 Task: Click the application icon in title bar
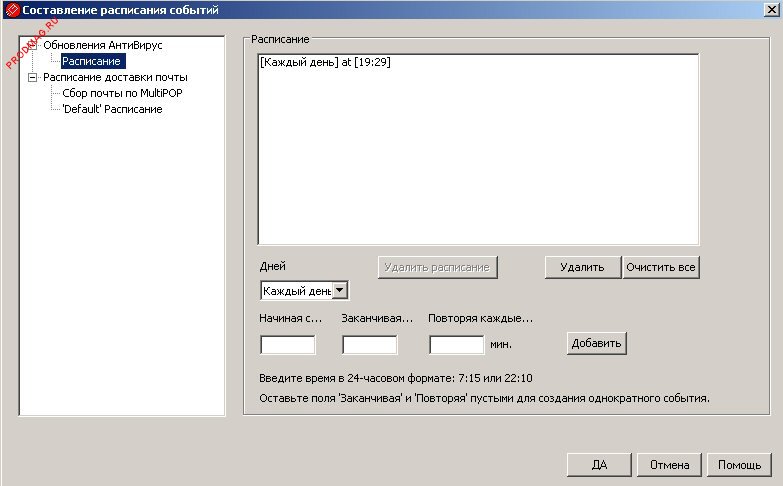point(12,10)
